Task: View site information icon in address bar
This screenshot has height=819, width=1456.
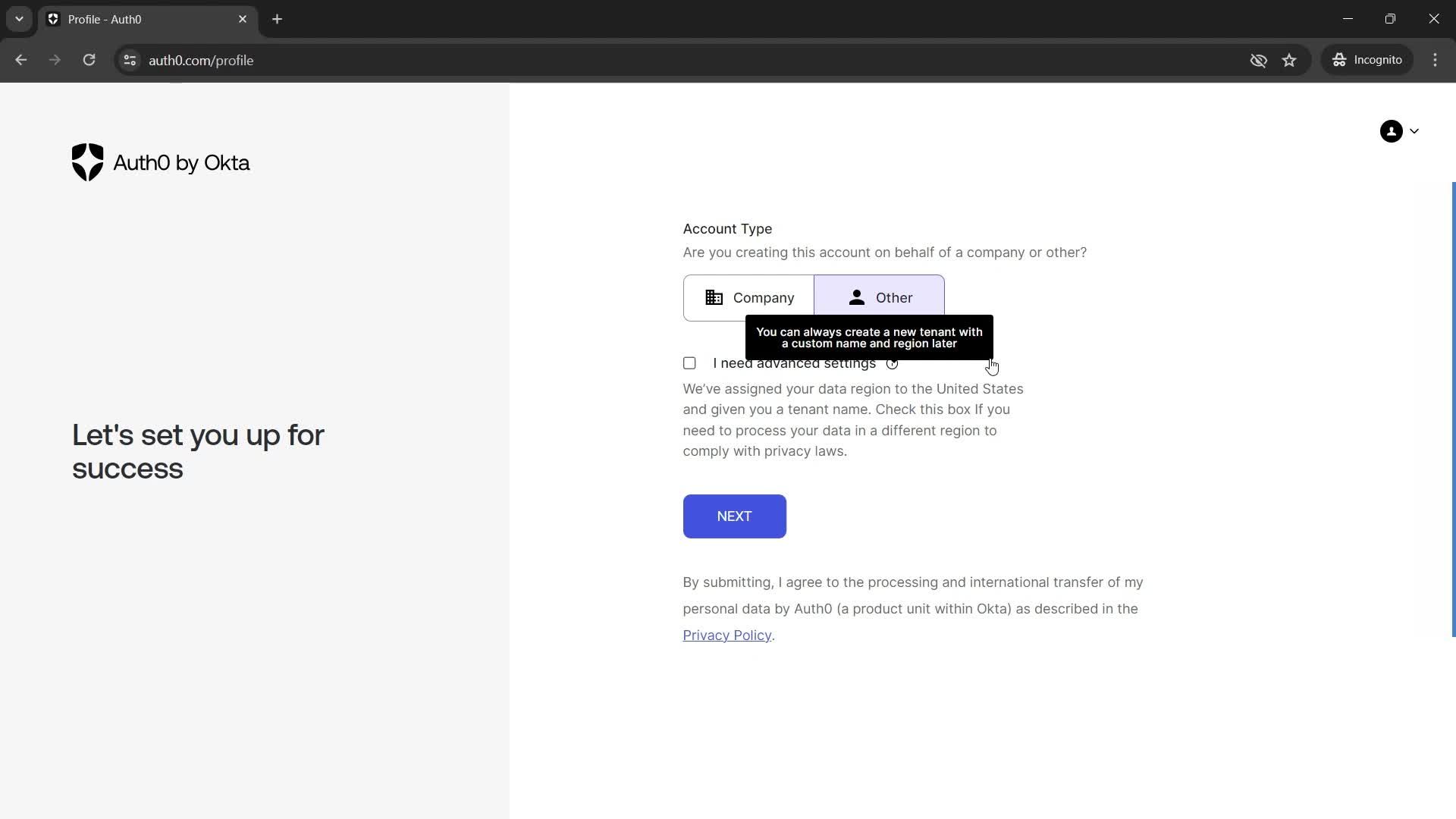Action: [130, 60]
